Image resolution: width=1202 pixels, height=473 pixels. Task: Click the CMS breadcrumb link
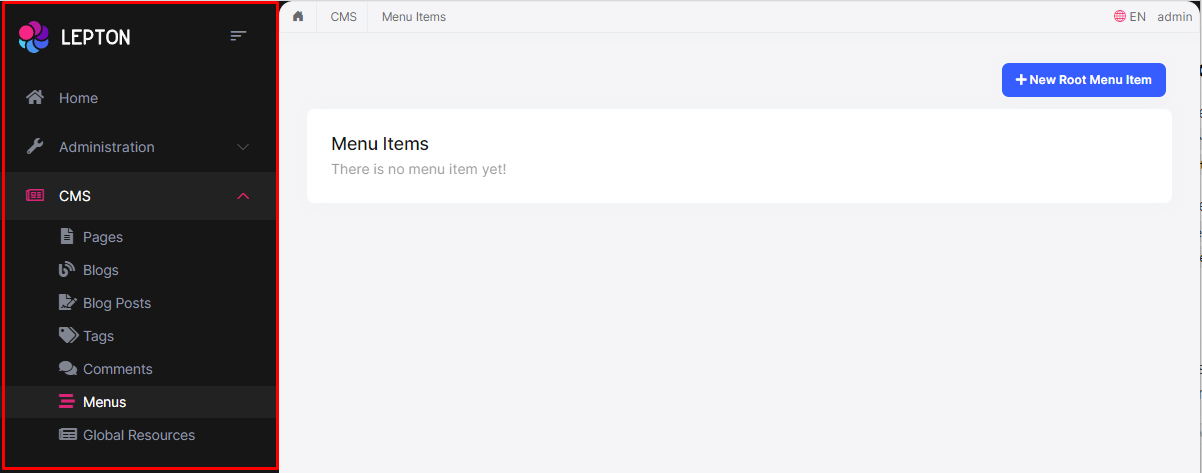tap(343, 17)
